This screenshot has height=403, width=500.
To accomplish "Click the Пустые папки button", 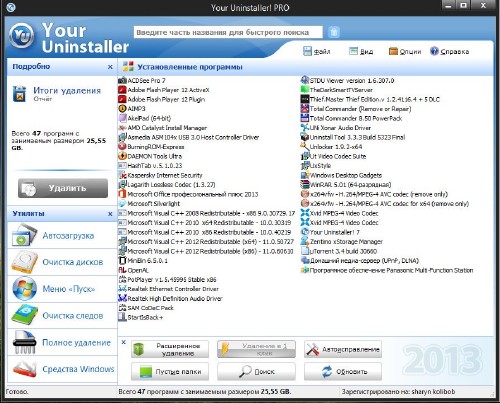I will point(170,371).
